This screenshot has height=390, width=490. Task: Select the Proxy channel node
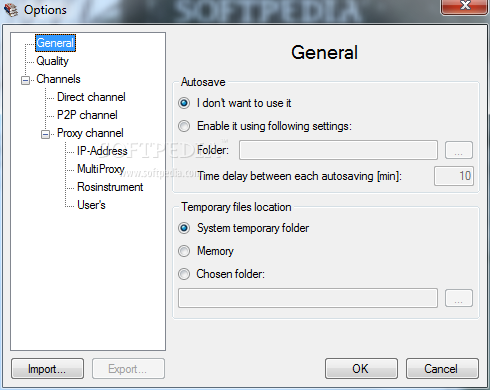pyautogui.click(x=90, y=133)
